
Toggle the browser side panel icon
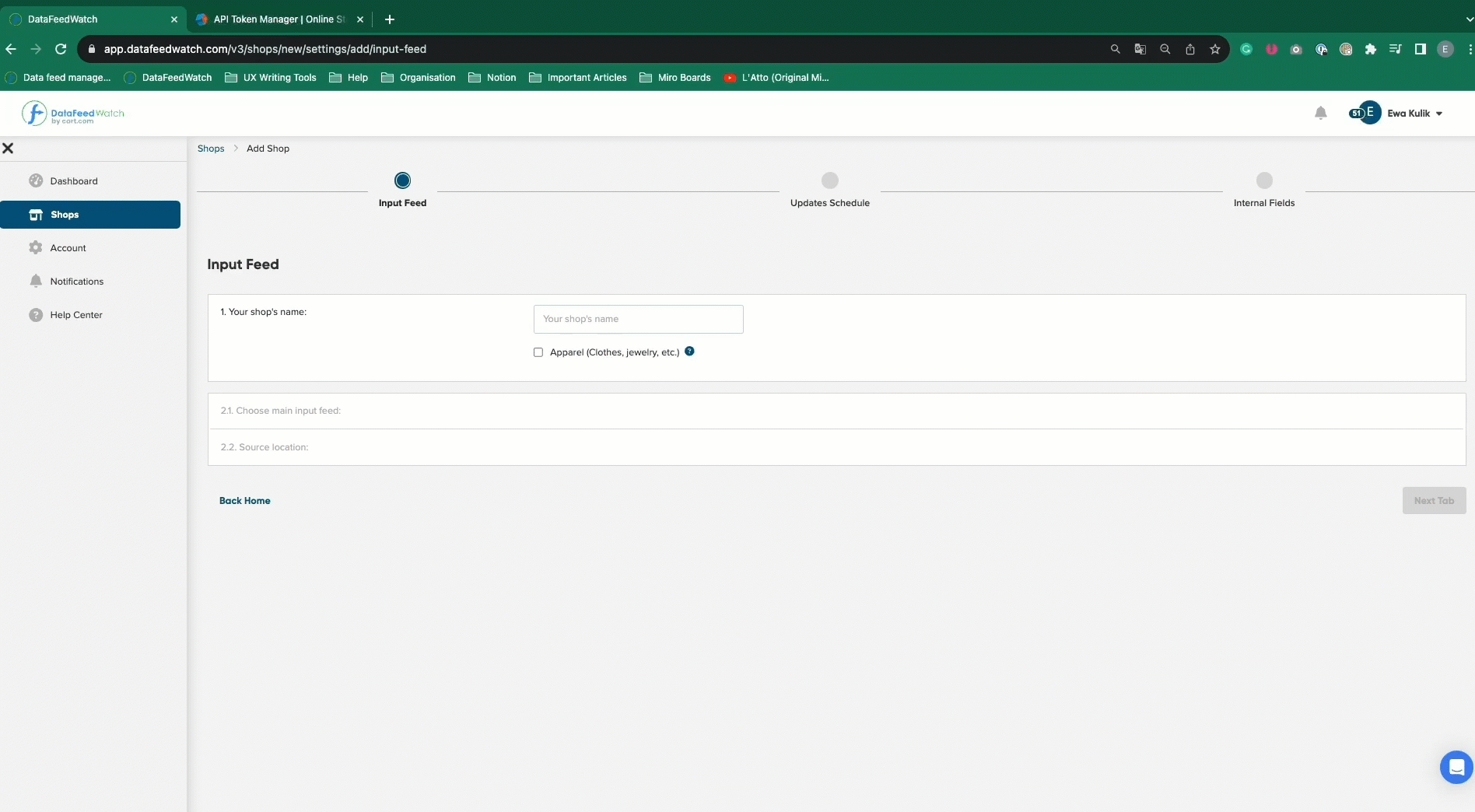coord(1421,49)
